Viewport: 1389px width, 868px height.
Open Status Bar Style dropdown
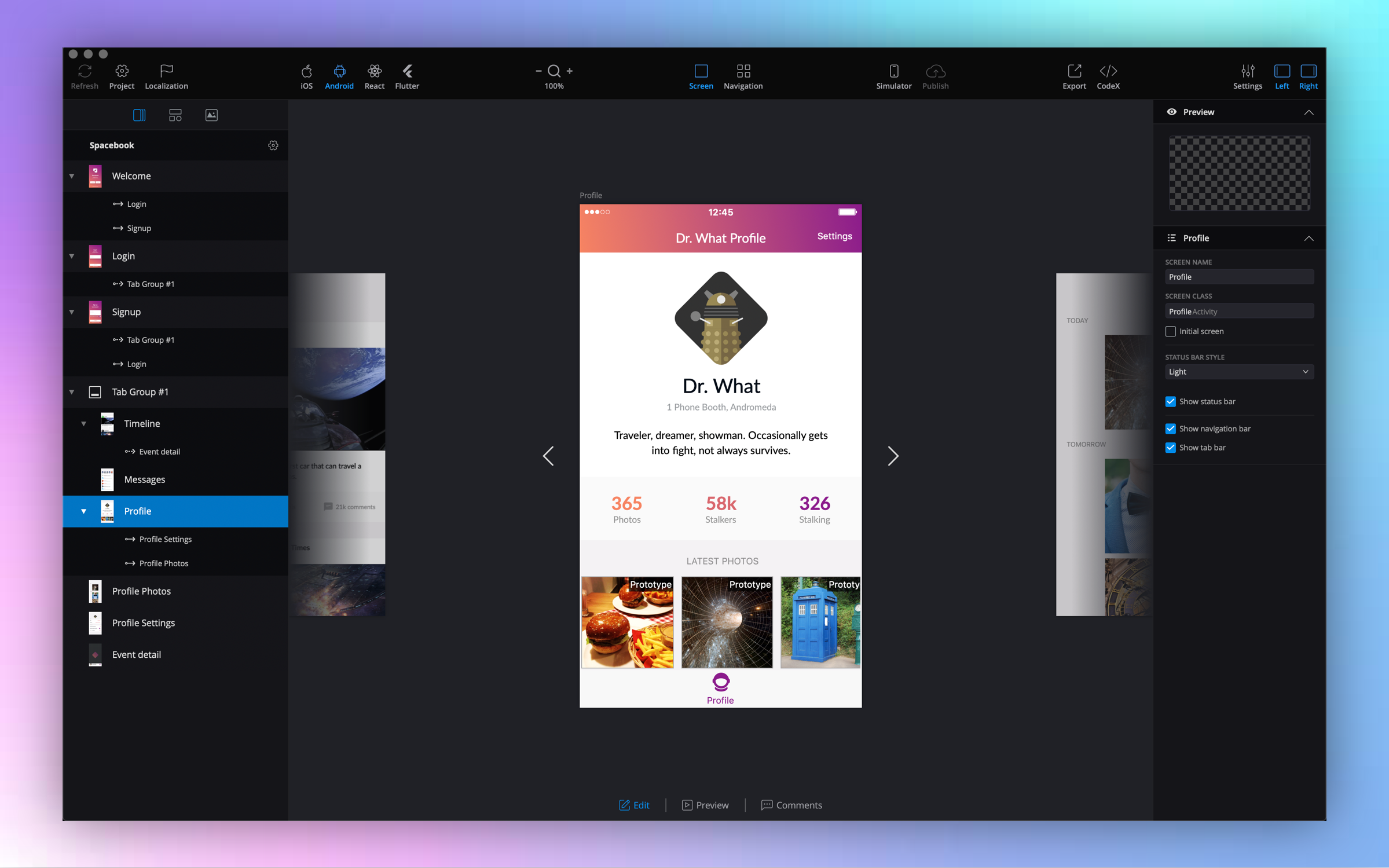pos(1239,372)
